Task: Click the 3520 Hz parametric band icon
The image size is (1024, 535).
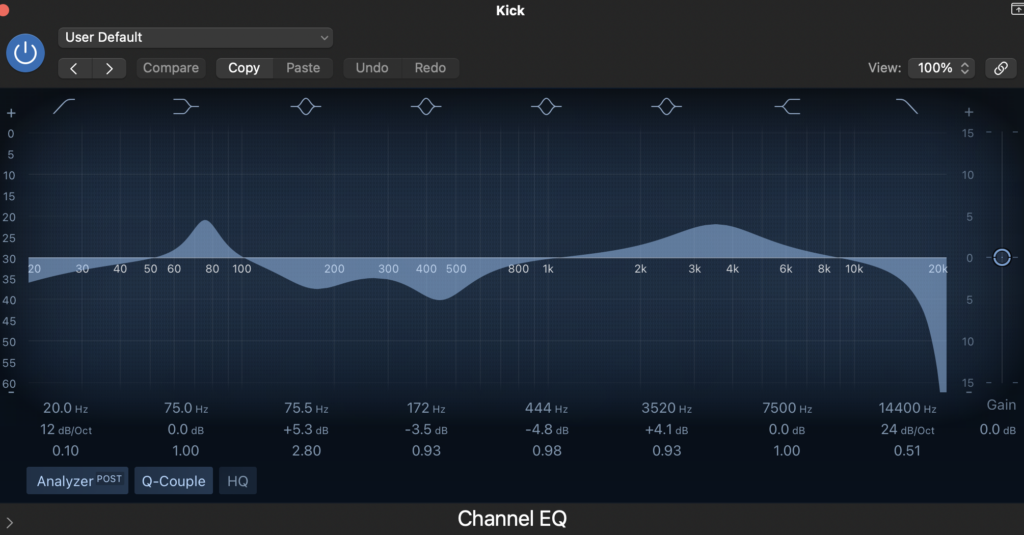Action: tap(666, 106)
